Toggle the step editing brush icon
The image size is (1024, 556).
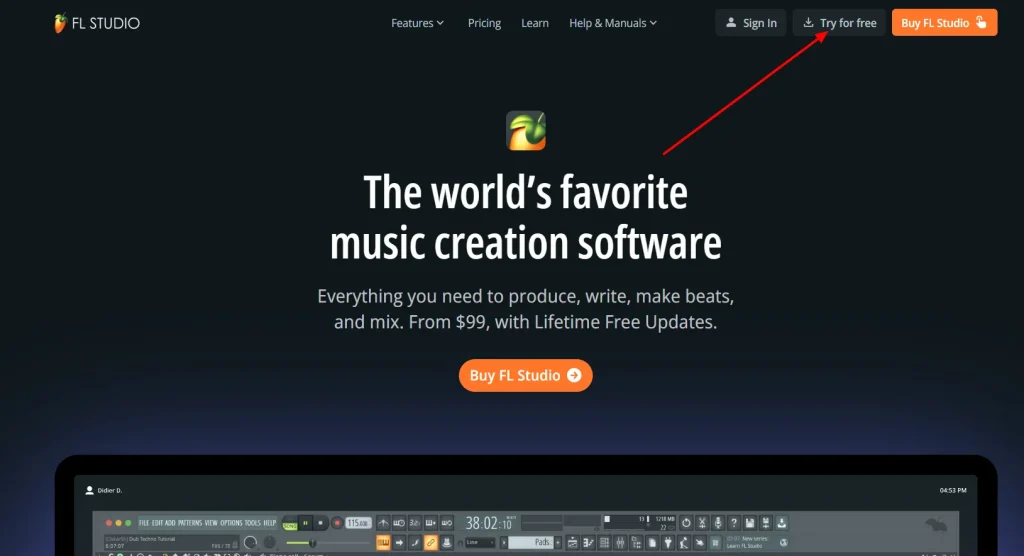tap(415, 542)
